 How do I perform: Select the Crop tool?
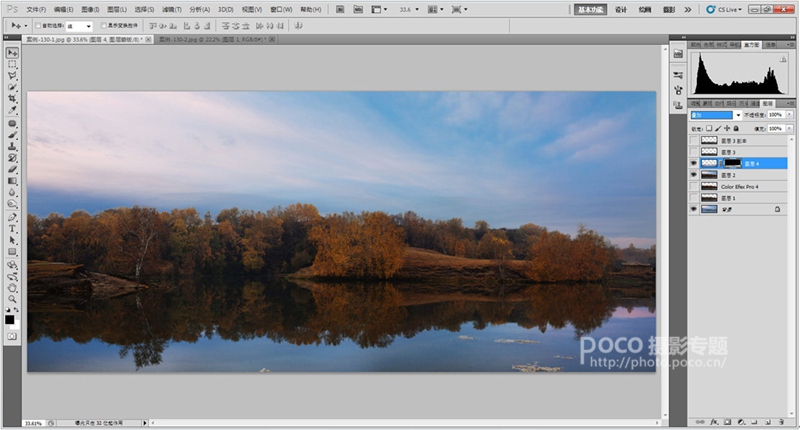click(12, 98)
